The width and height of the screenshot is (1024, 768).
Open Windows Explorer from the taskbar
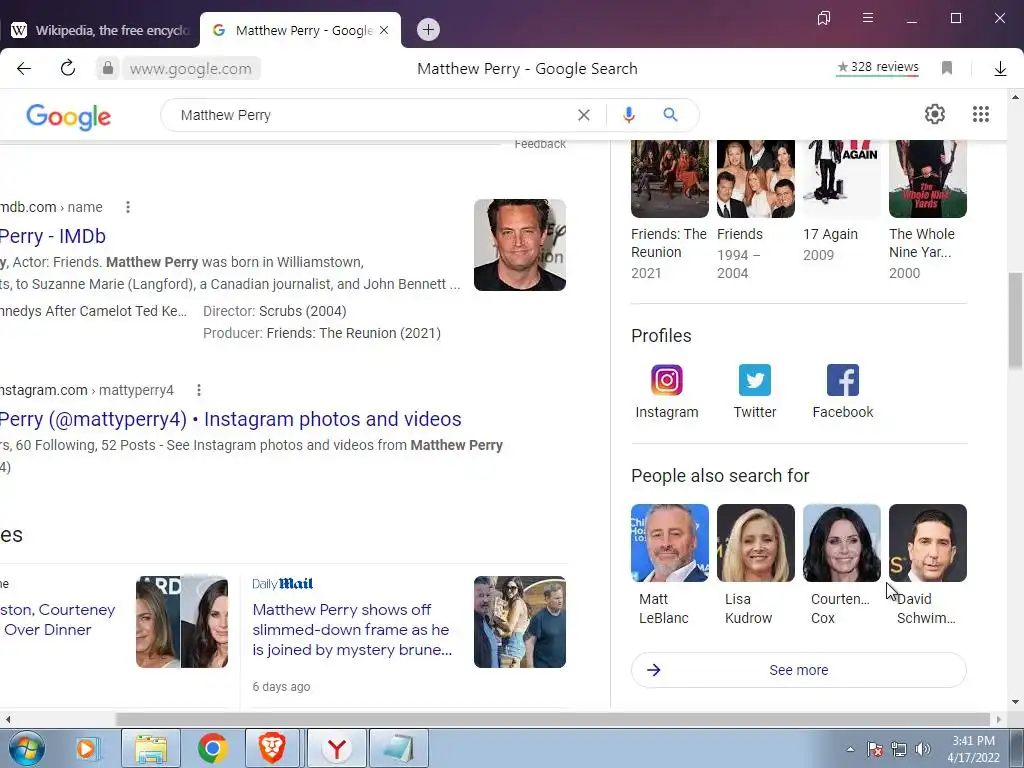[x=151, y=748]
